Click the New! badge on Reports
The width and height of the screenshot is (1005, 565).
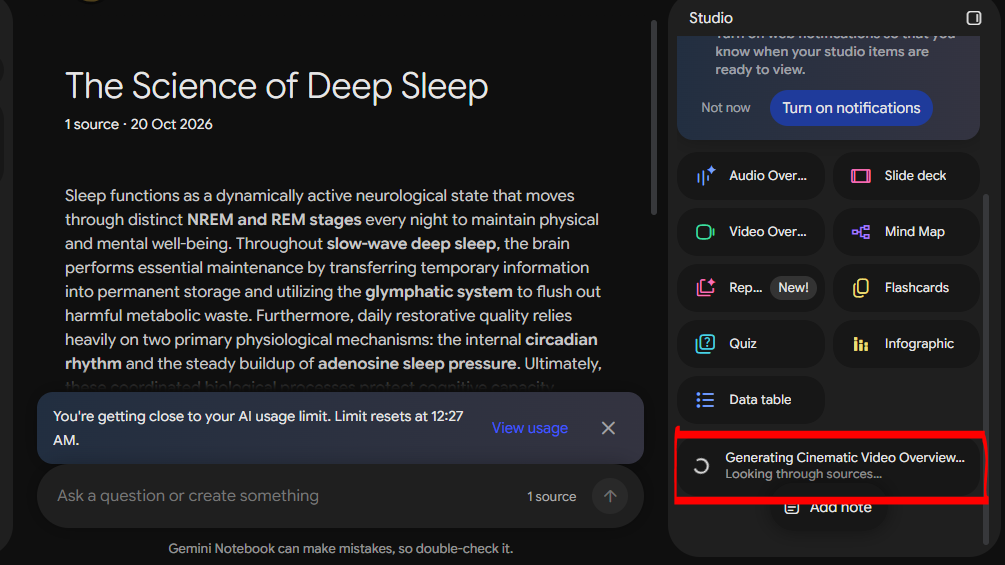click(793, 288)
